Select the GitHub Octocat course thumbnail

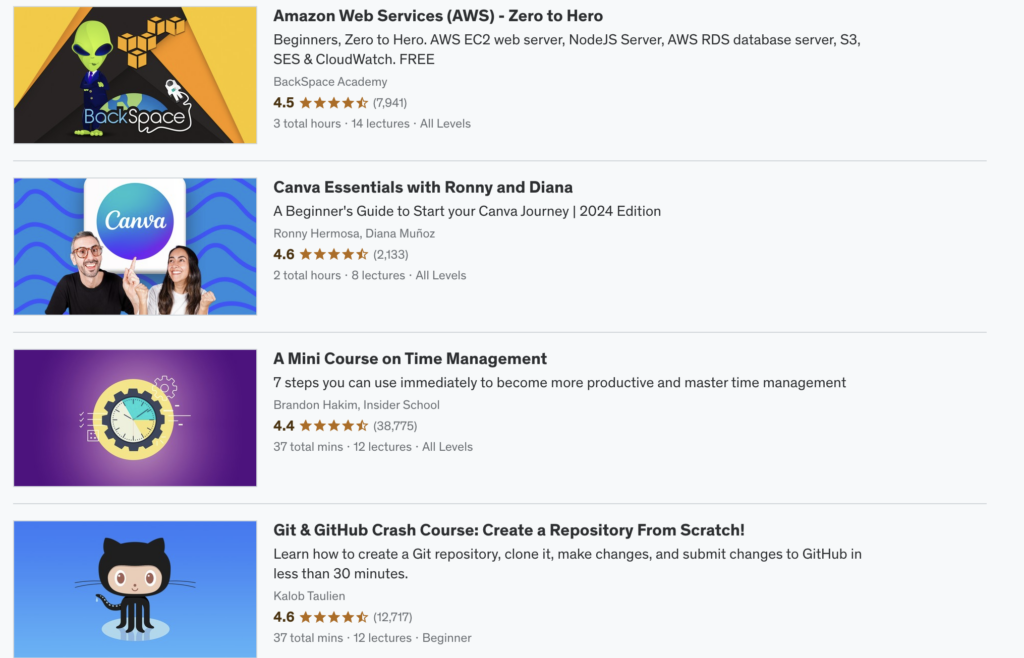[135, 589]
